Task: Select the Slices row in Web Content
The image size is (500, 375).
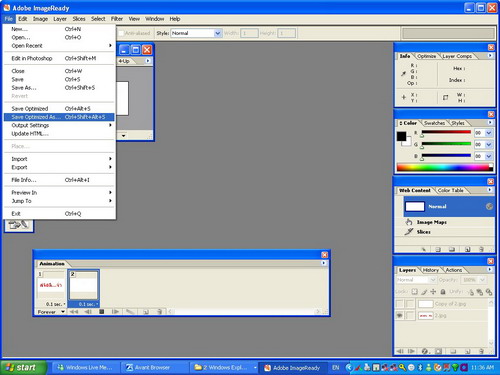Action: coord(445,232)
